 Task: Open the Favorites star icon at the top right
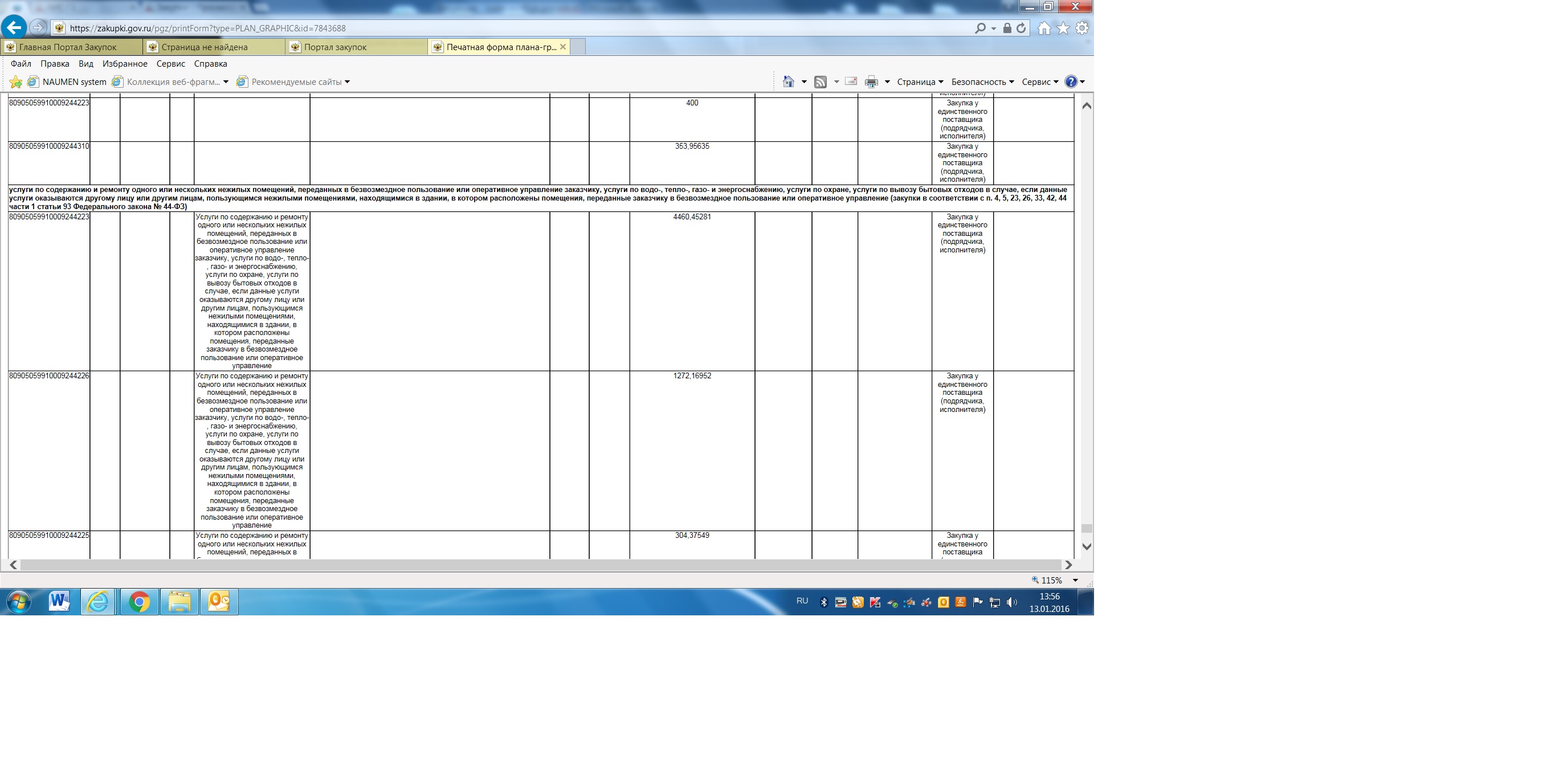(x=1063, y=28)
